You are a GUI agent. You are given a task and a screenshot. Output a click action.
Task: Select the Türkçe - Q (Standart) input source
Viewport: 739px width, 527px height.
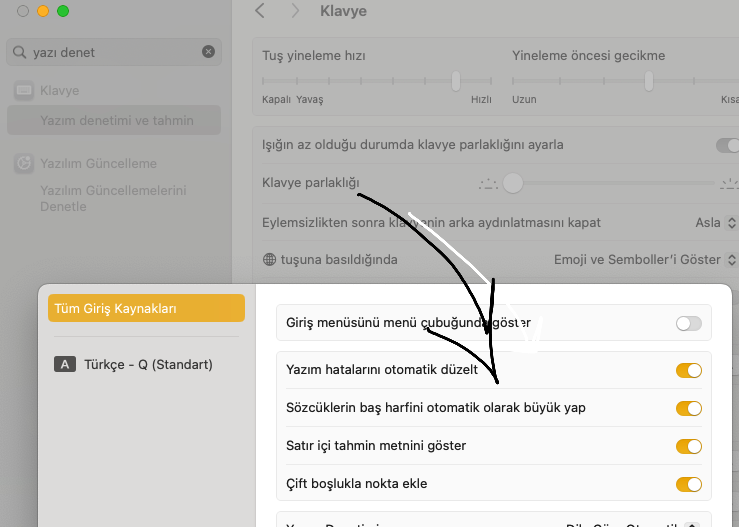coord(146,365)
